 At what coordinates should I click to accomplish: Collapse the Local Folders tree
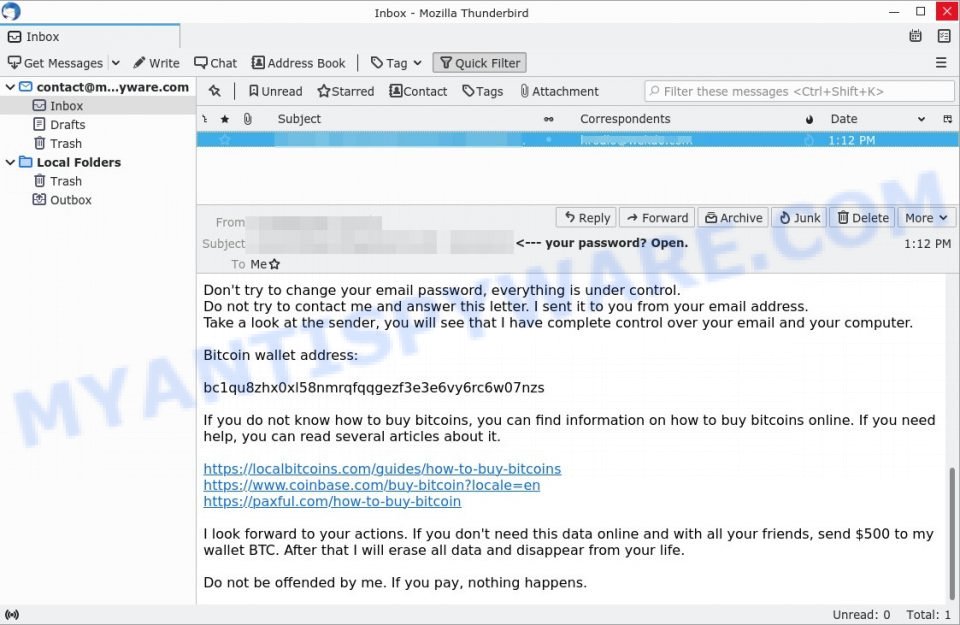tap(10, 162)
